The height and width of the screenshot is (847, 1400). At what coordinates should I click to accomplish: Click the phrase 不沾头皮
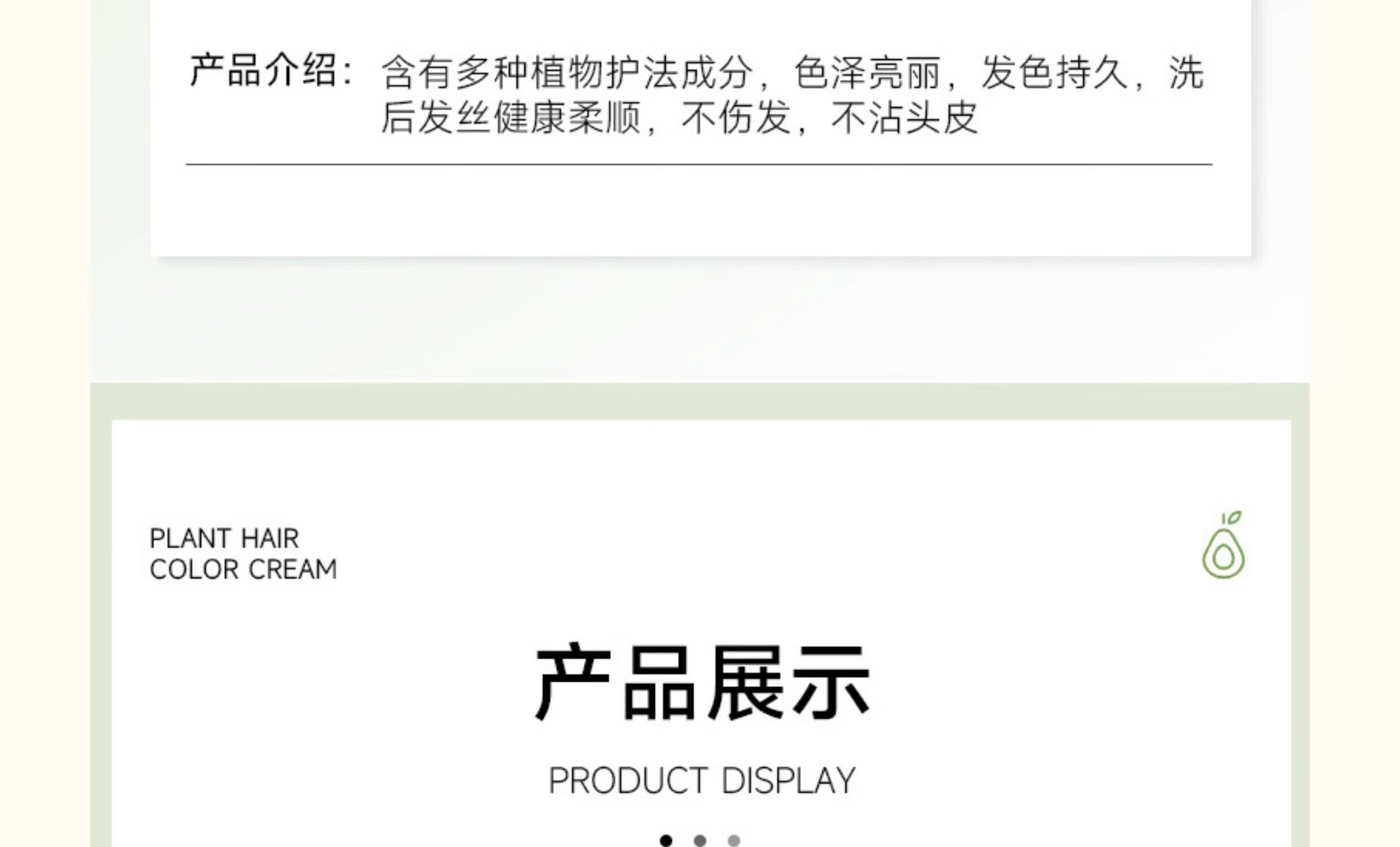904,117
